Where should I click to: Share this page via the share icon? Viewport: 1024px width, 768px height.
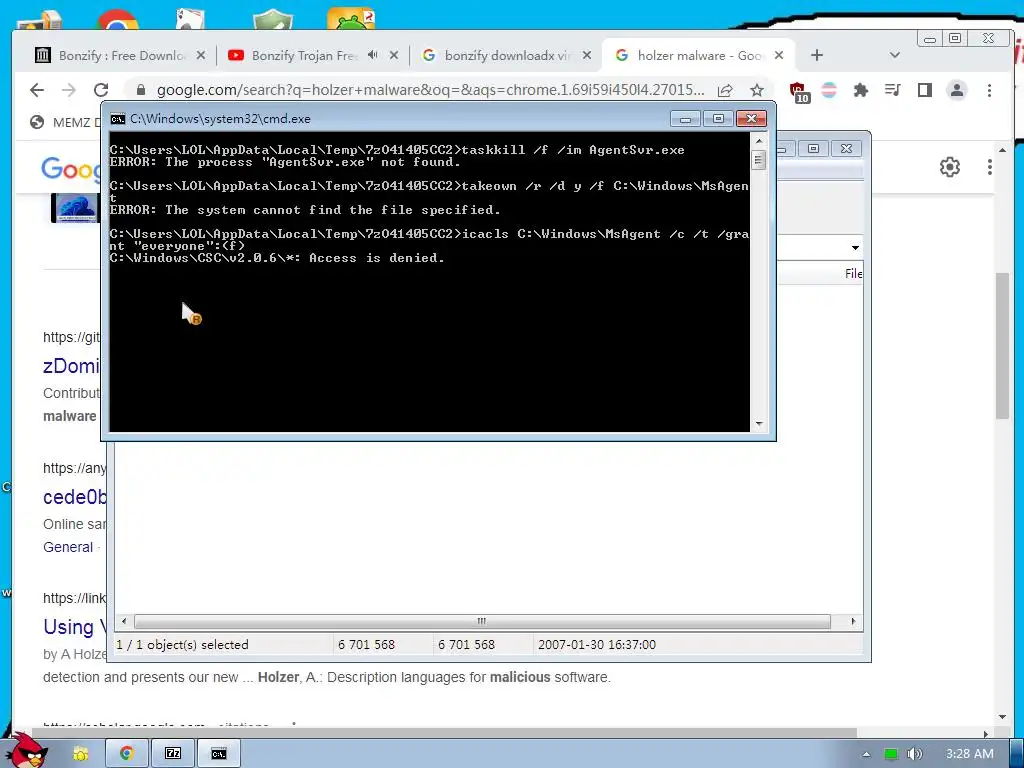(x=725, y=90)
